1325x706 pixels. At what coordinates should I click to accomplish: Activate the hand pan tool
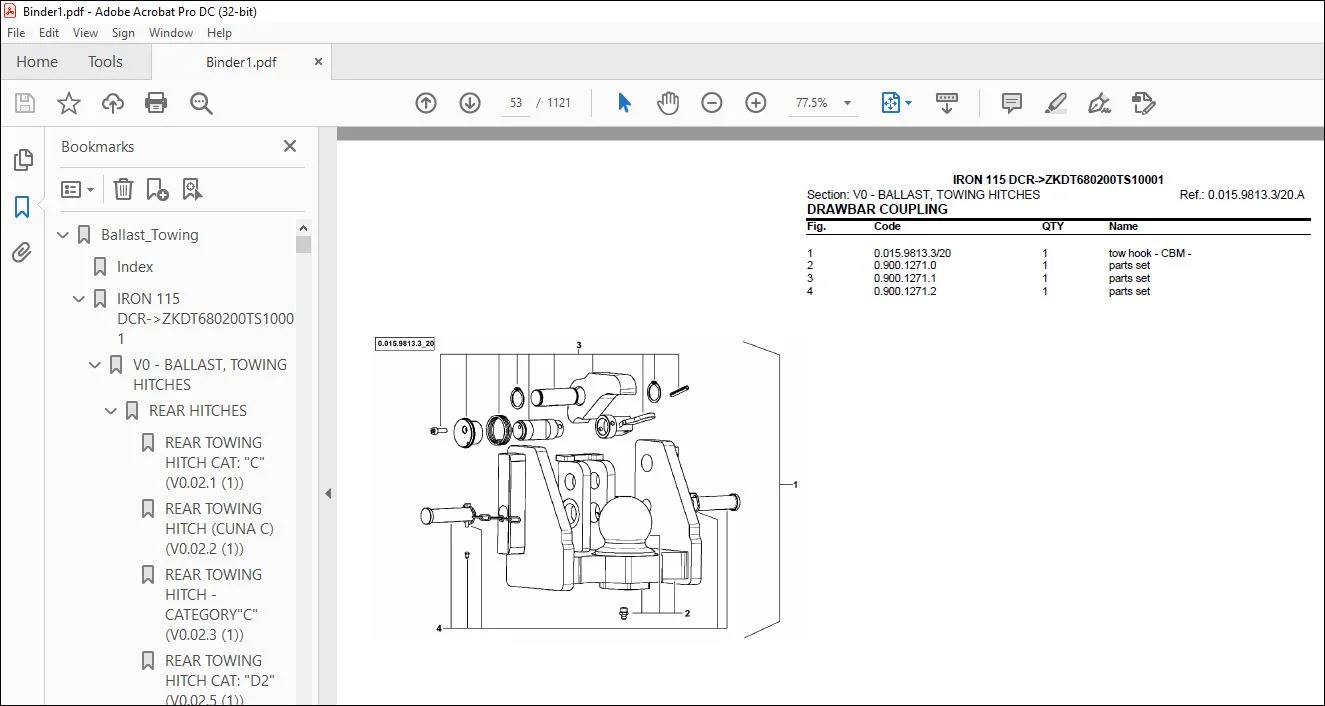click(668, 103)
